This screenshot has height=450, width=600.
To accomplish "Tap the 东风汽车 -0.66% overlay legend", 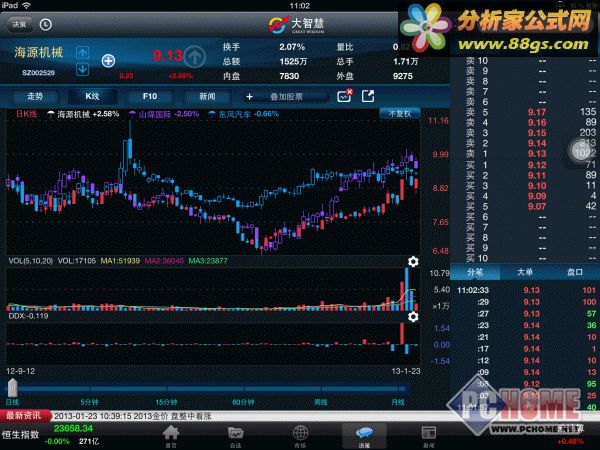I will click(244, 114).
